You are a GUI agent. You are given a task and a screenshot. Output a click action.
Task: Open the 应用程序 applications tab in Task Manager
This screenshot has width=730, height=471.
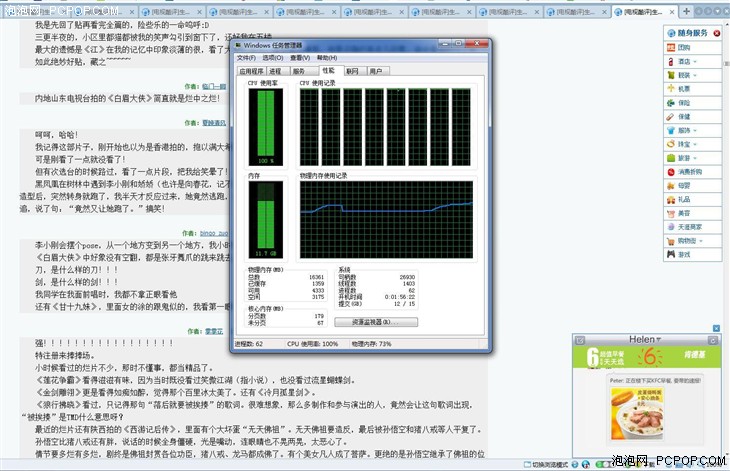(x=250, y=71)
